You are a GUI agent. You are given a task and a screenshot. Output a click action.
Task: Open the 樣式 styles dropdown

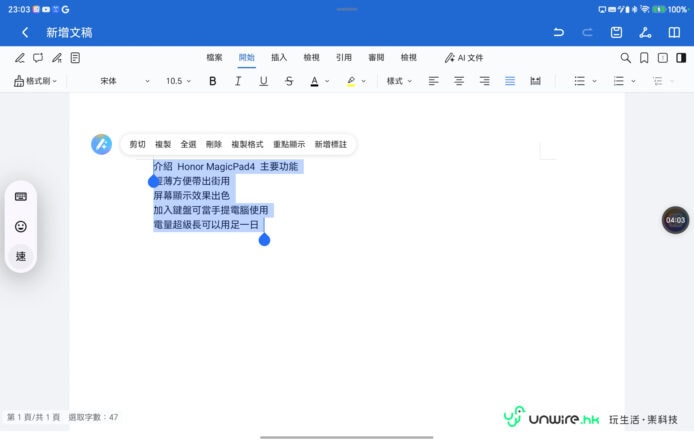(399, 81)
